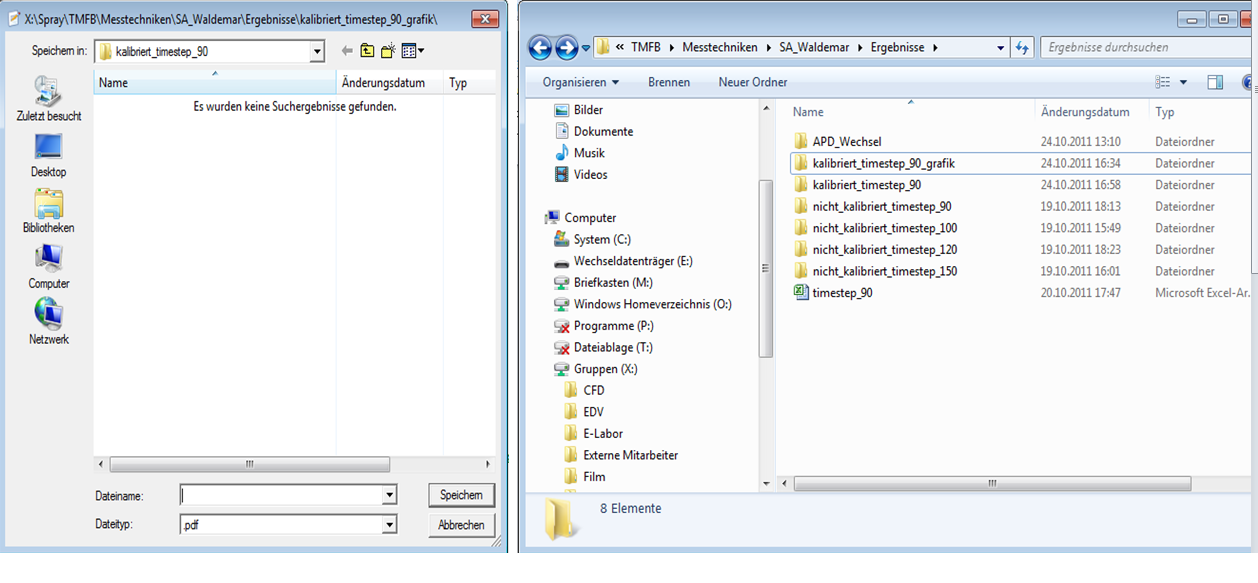
Task: Click the Explorer forward arrow button
Action: (566, 47)
